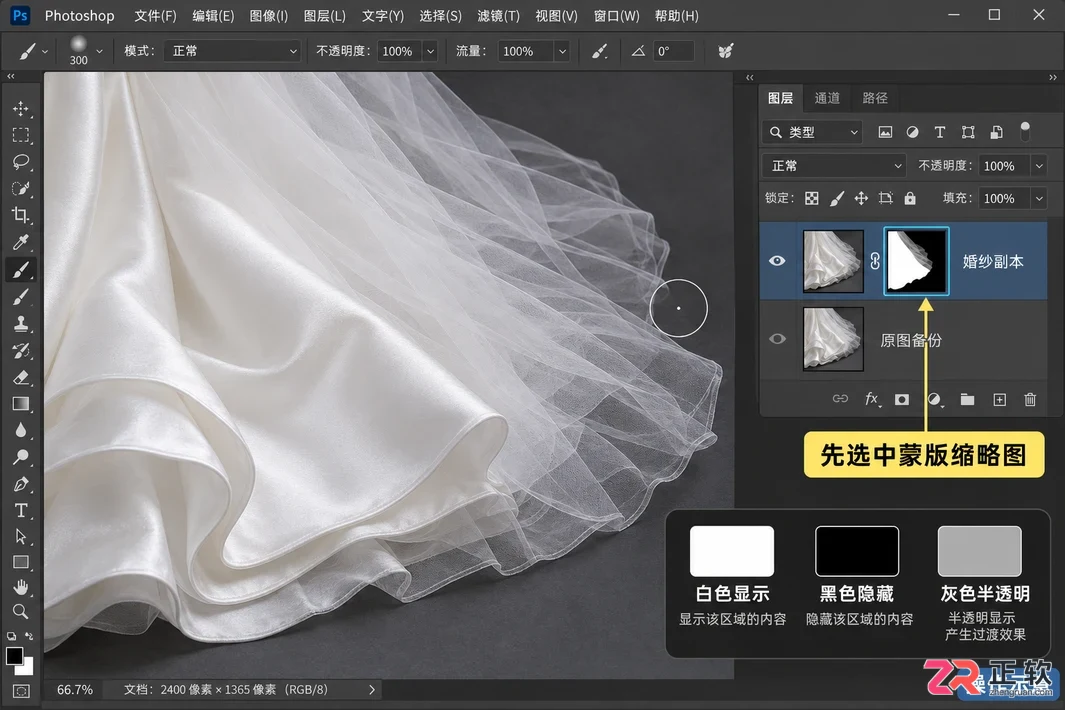Image resolution: width=1065 pixels, height=710 pixels.
Task: Open the 编辑(E) menu
Action: (213, 16)
